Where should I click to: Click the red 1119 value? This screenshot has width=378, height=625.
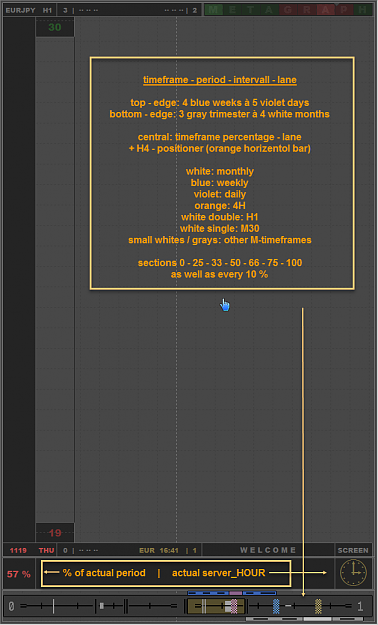(18, 550)
